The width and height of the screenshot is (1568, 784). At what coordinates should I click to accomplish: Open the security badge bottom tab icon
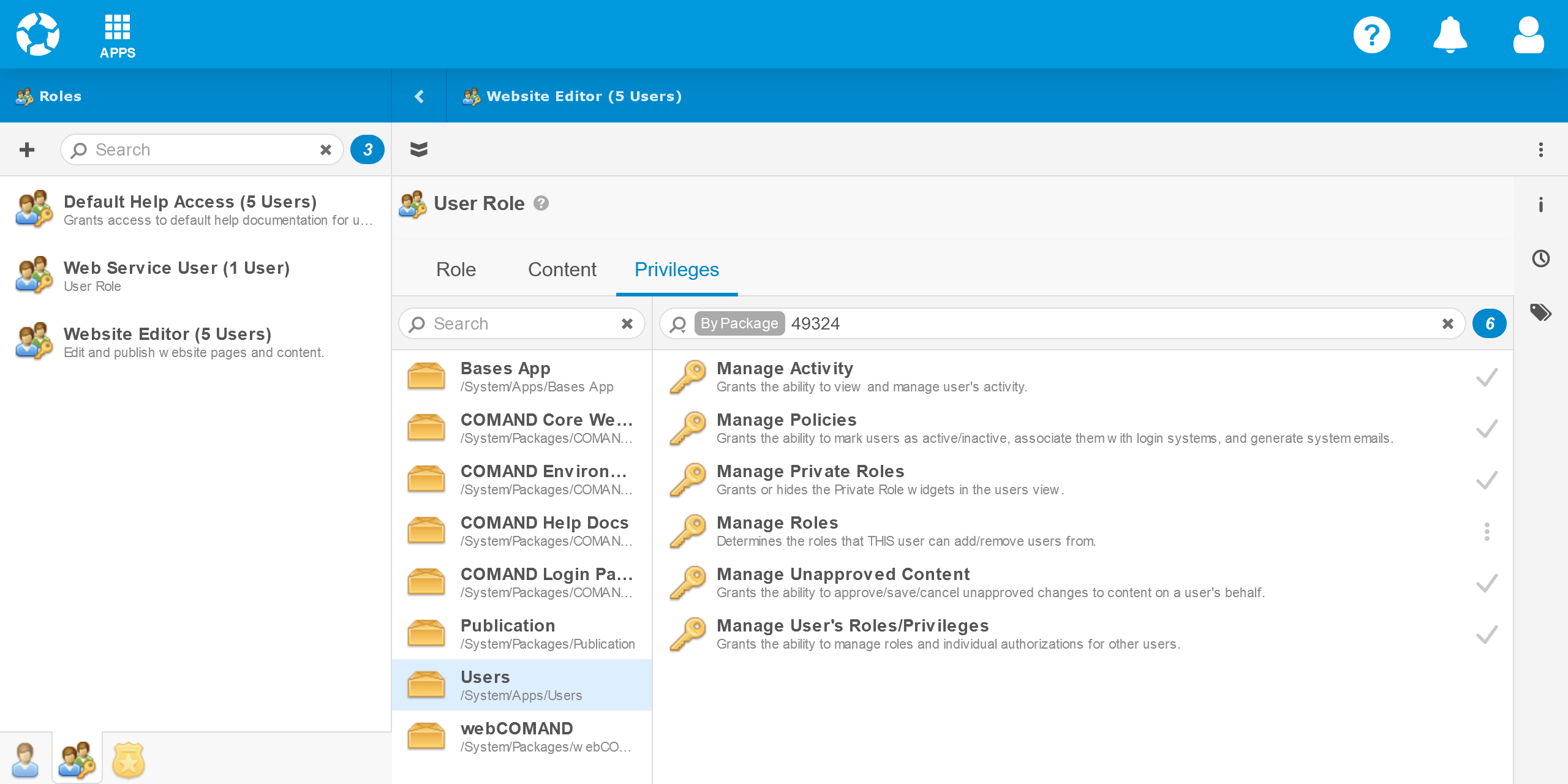point(128,759)
